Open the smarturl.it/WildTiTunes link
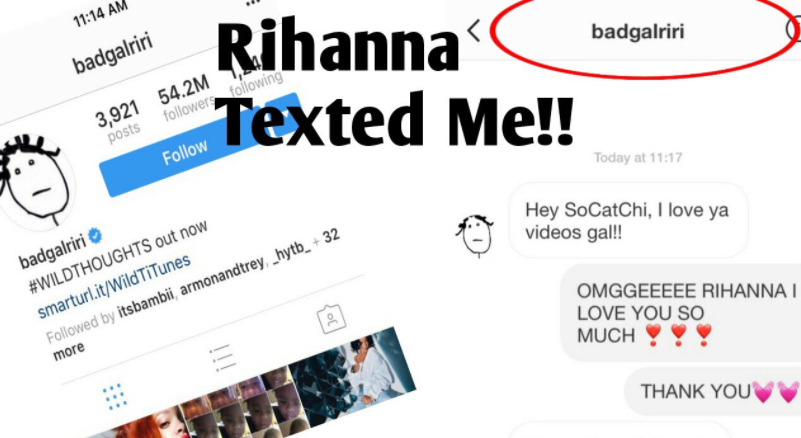 coord(114,287)
